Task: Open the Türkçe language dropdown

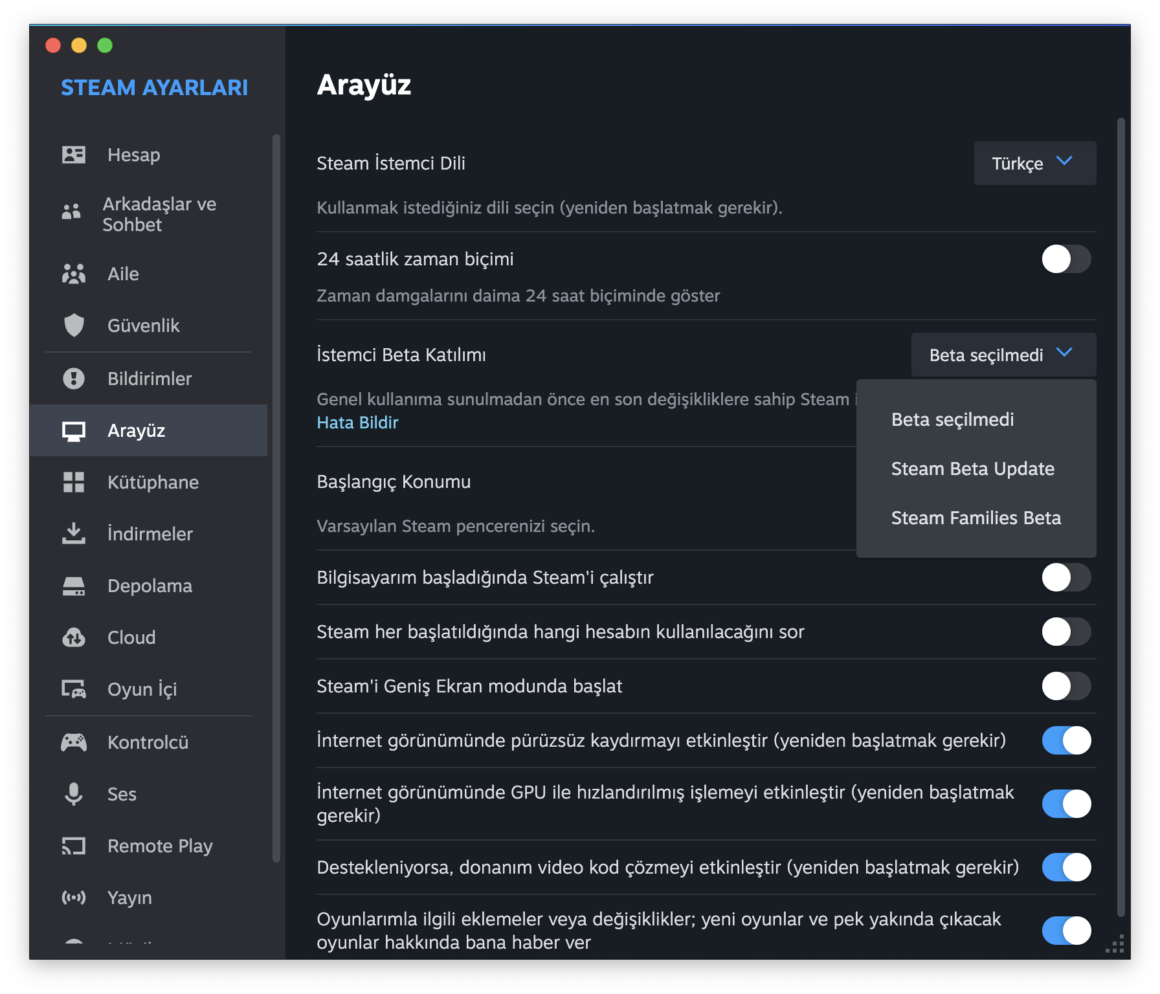Action: tap(1034, 163)
